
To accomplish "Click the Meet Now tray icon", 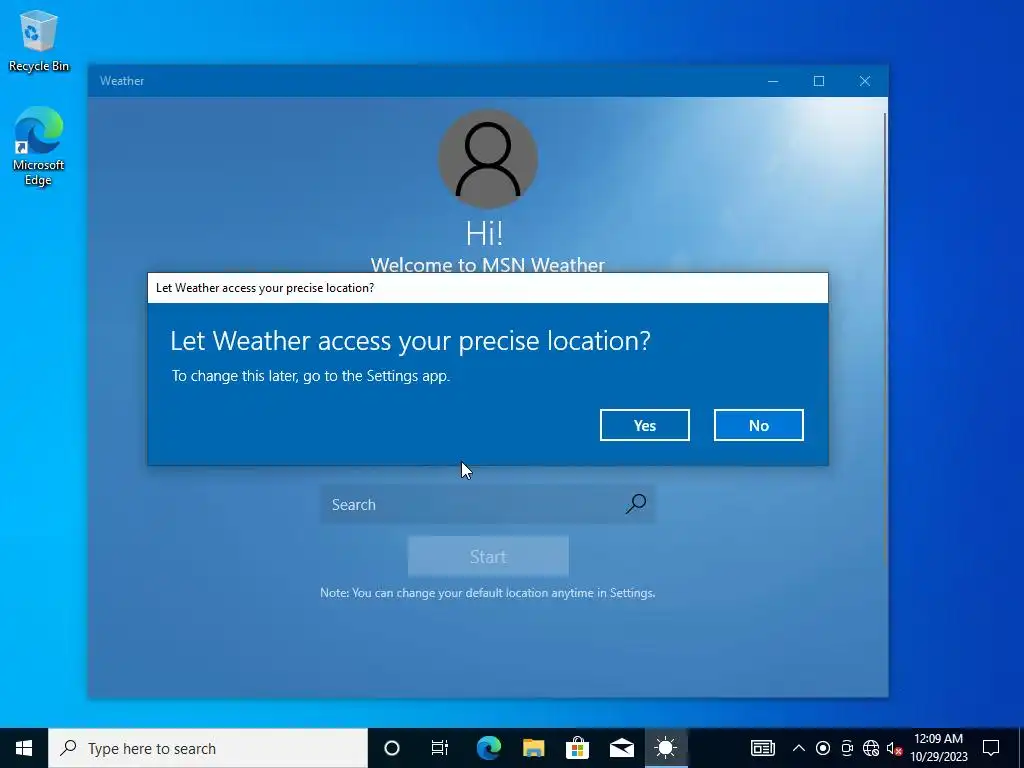I will click(x=847, y=748).
